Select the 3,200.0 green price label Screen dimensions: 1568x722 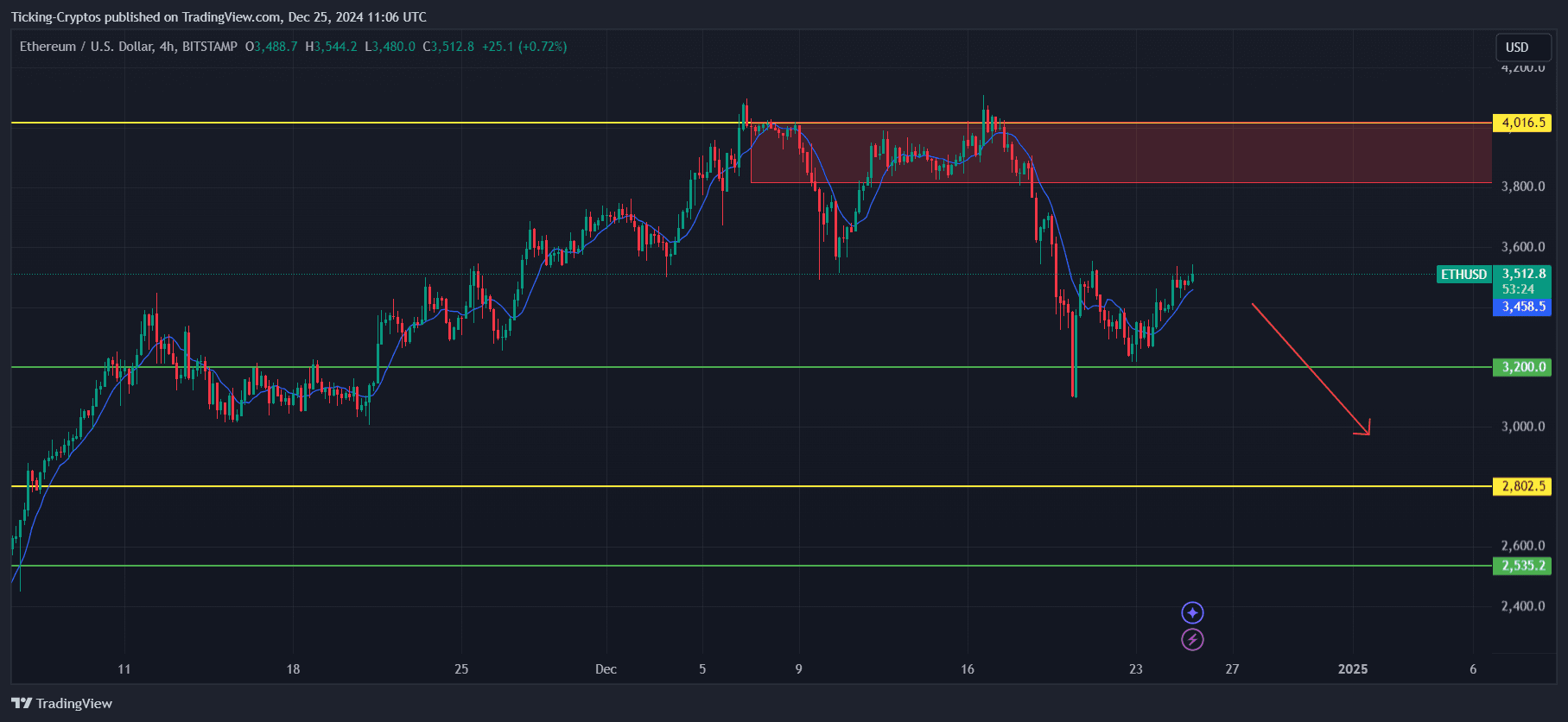coord(1522,367)
